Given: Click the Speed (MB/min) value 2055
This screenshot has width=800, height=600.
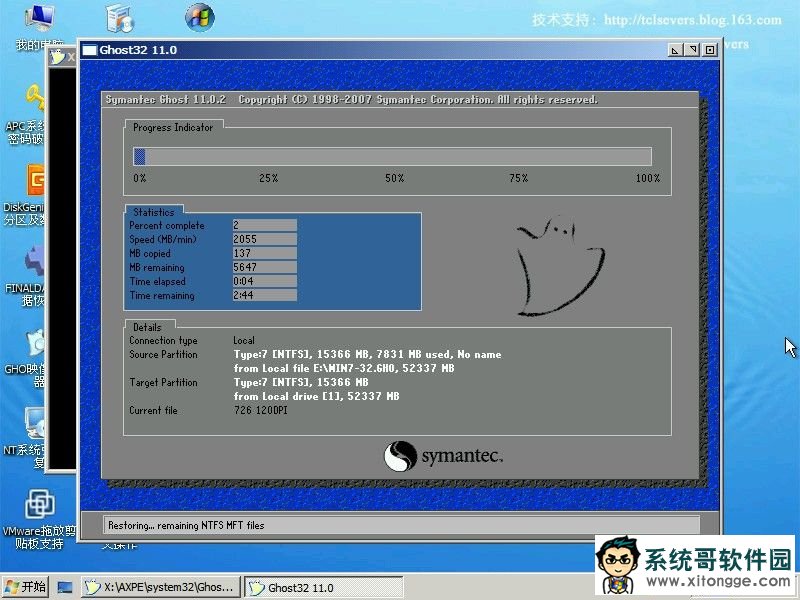Looking at the screenshot, I should [x=264, y=239].
